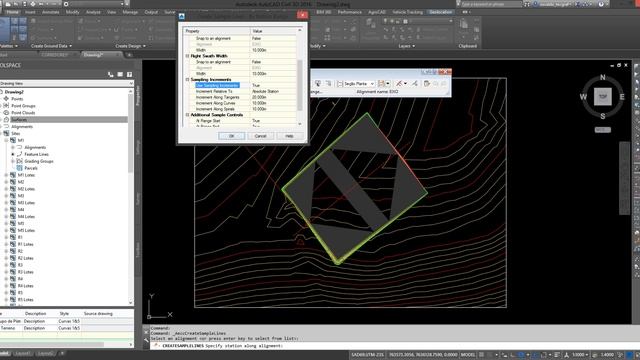640x360 pixels.
Task: Open the Vehicle Tracking ribbon tab
Action: (x=407, y=12)
